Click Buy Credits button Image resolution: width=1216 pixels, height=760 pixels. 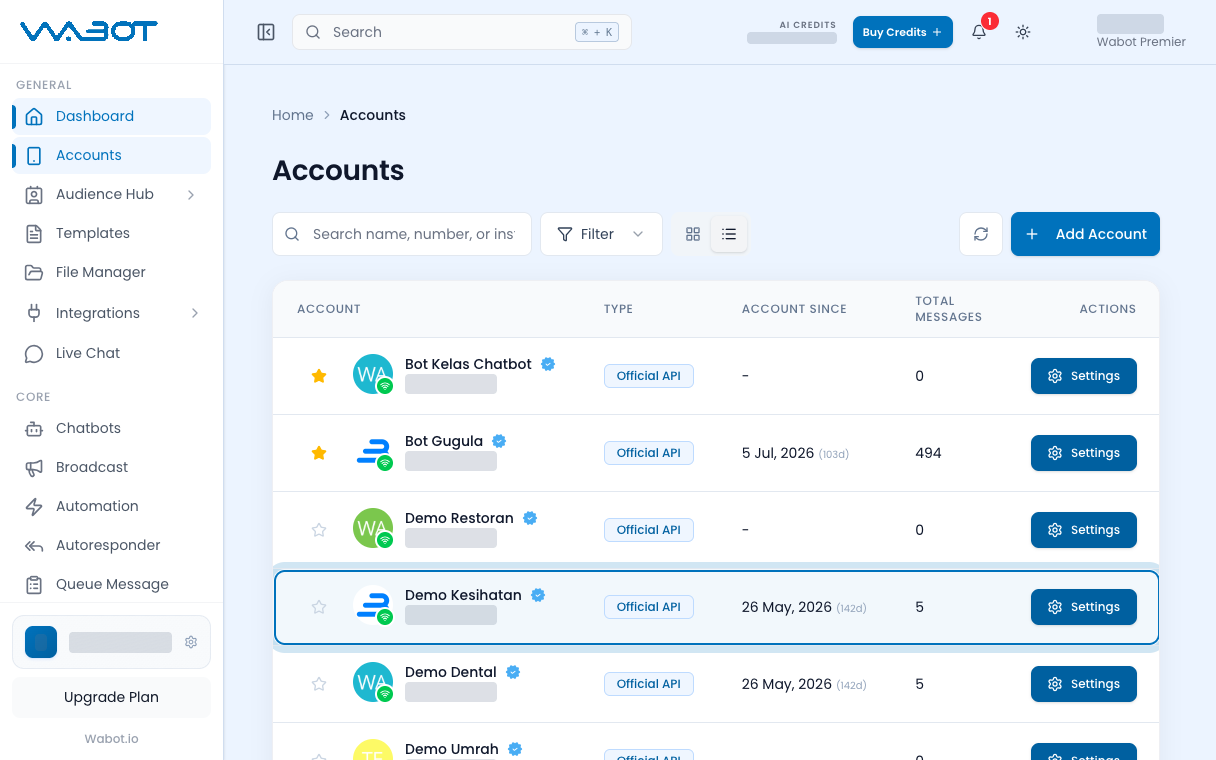[902, 32]
